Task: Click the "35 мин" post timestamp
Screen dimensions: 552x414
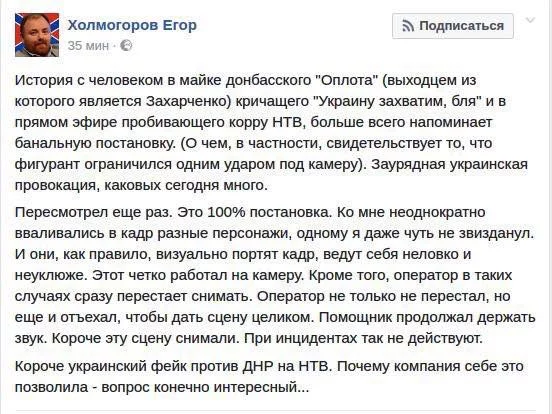Action: pyautogui.click(x=88, y=46)
